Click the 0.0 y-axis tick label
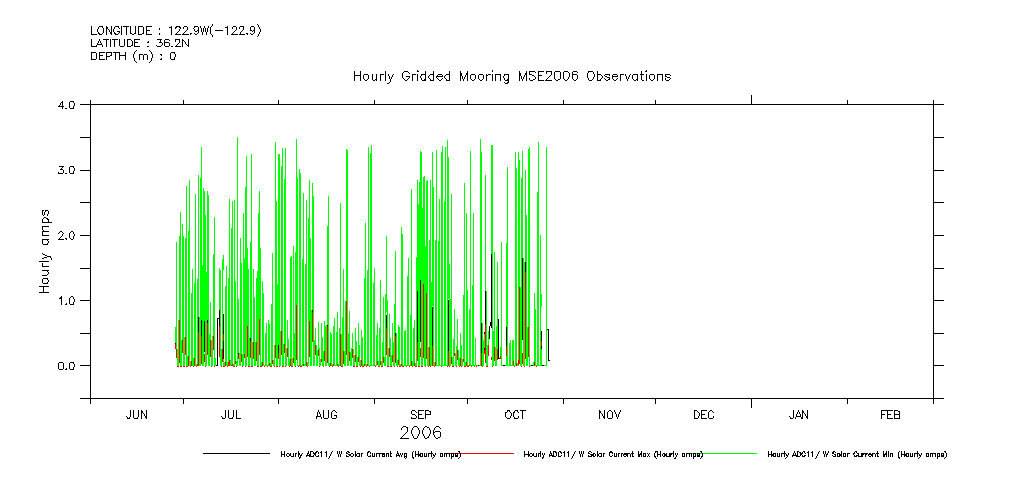This screenshot has height=504, width=1009. (x=68, y=366)
